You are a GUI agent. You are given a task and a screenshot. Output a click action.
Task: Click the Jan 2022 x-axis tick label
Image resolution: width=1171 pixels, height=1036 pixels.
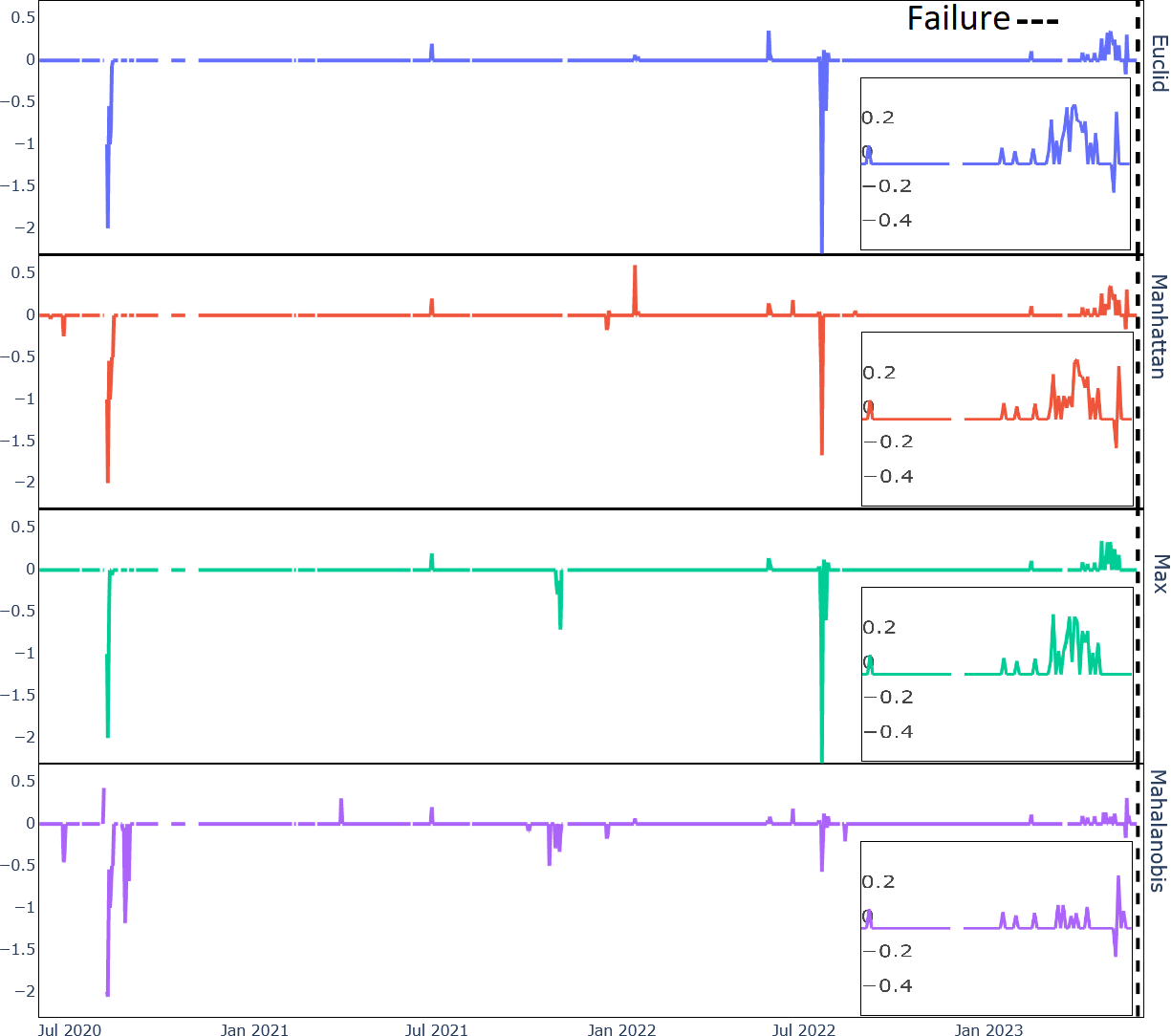tap(621, 1029)
